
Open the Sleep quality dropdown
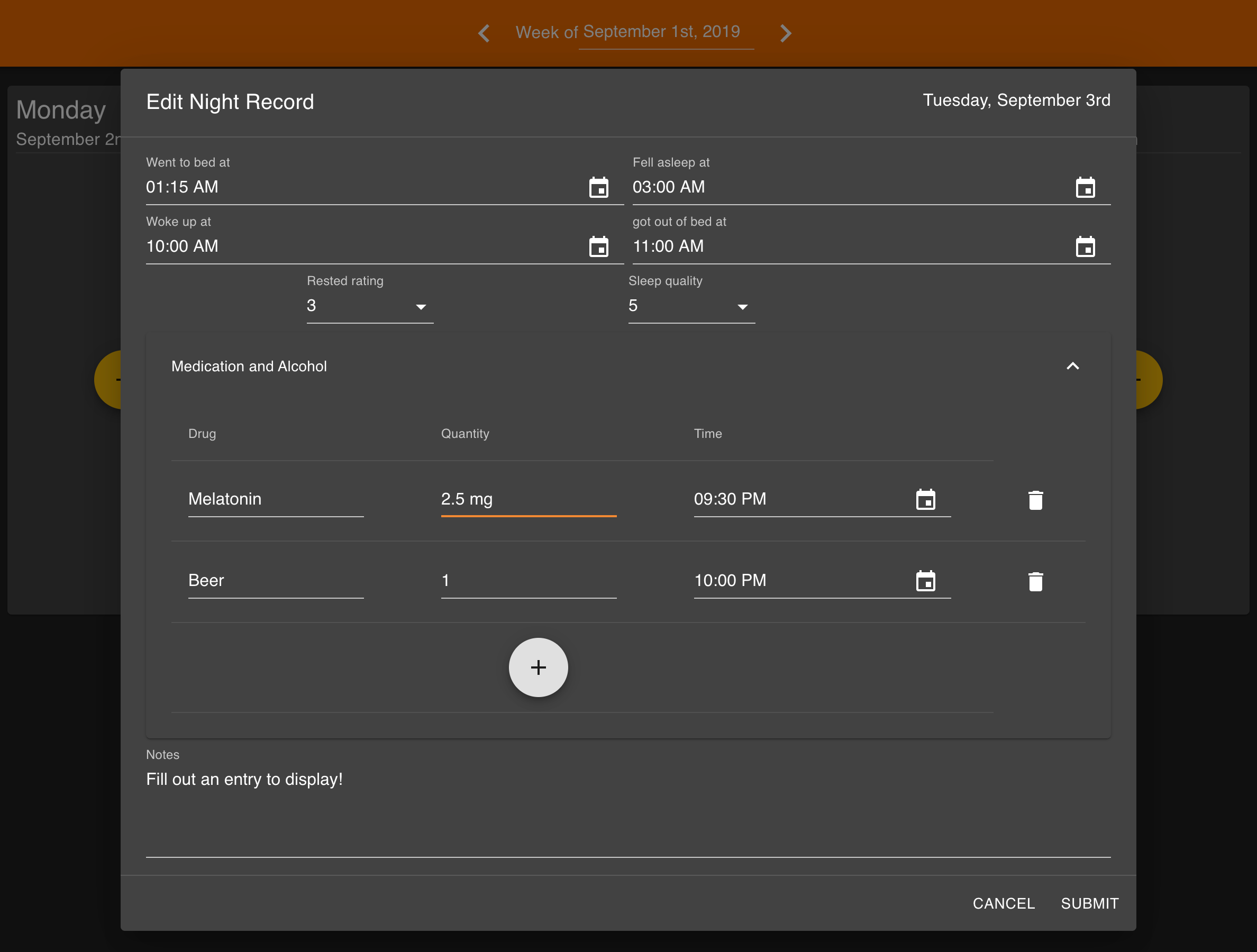tap(742, 306)
